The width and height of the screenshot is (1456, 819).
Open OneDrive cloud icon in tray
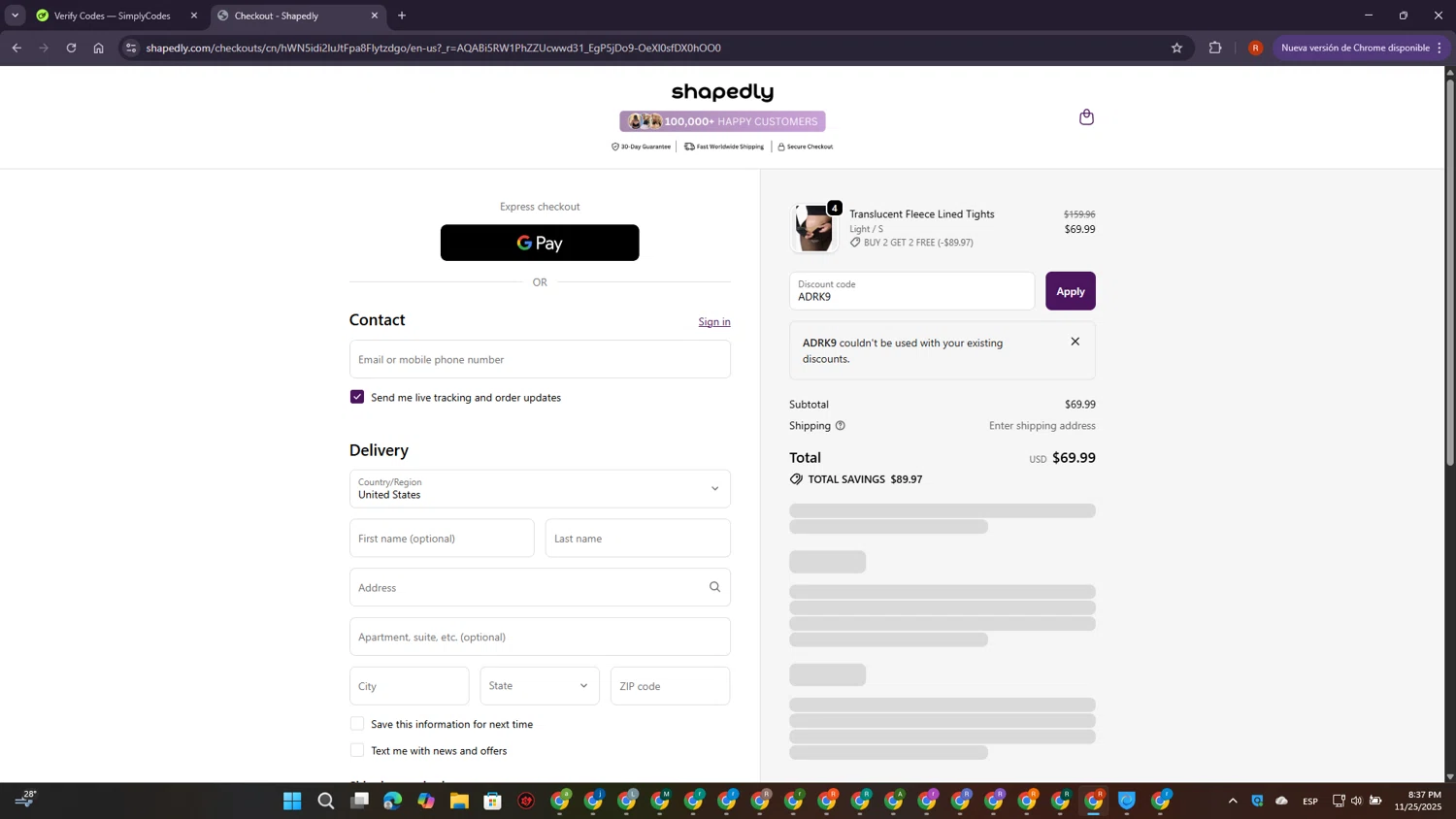[1281, 801]
